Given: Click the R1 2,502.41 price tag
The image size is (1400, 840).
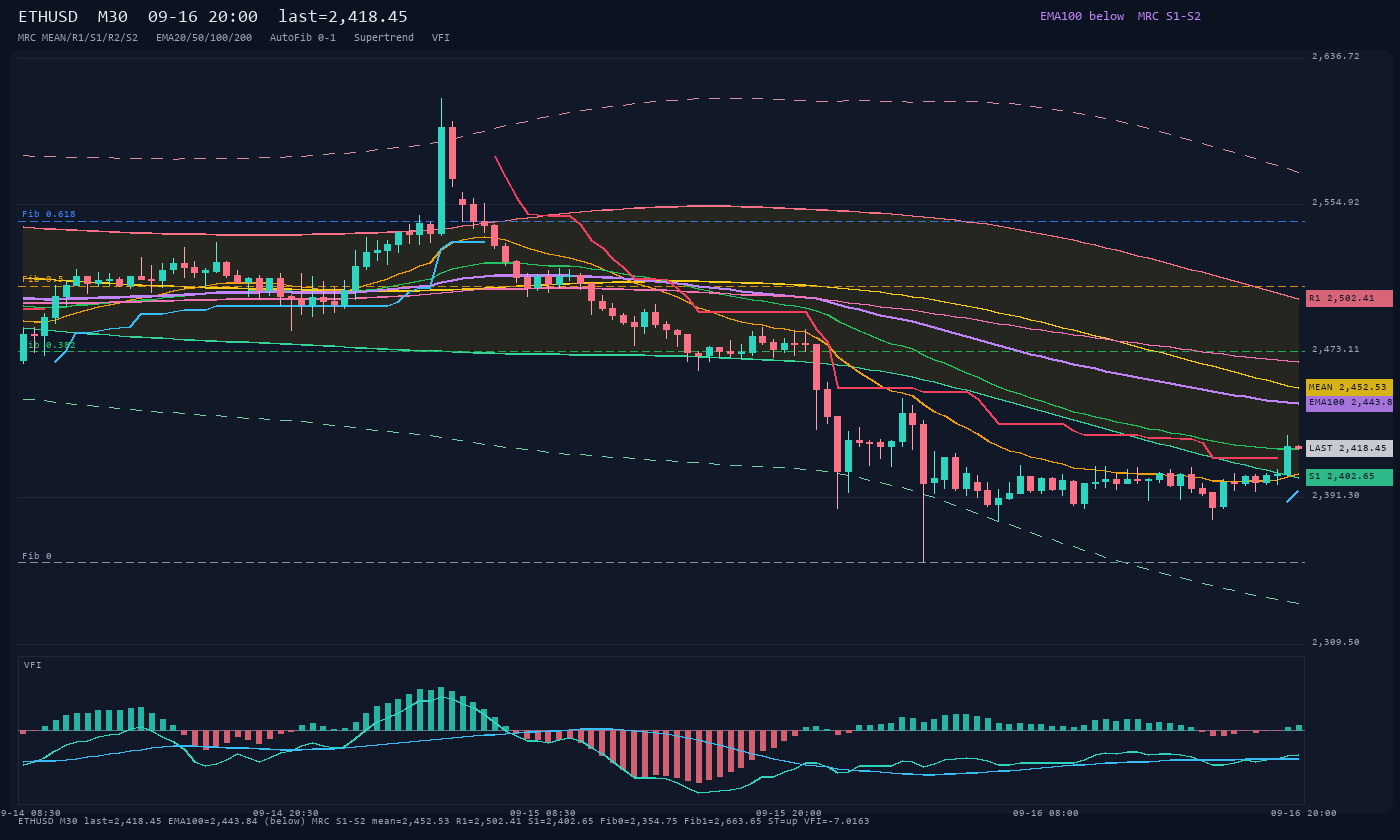Looking at the screenshot, I should [1349, 298].
